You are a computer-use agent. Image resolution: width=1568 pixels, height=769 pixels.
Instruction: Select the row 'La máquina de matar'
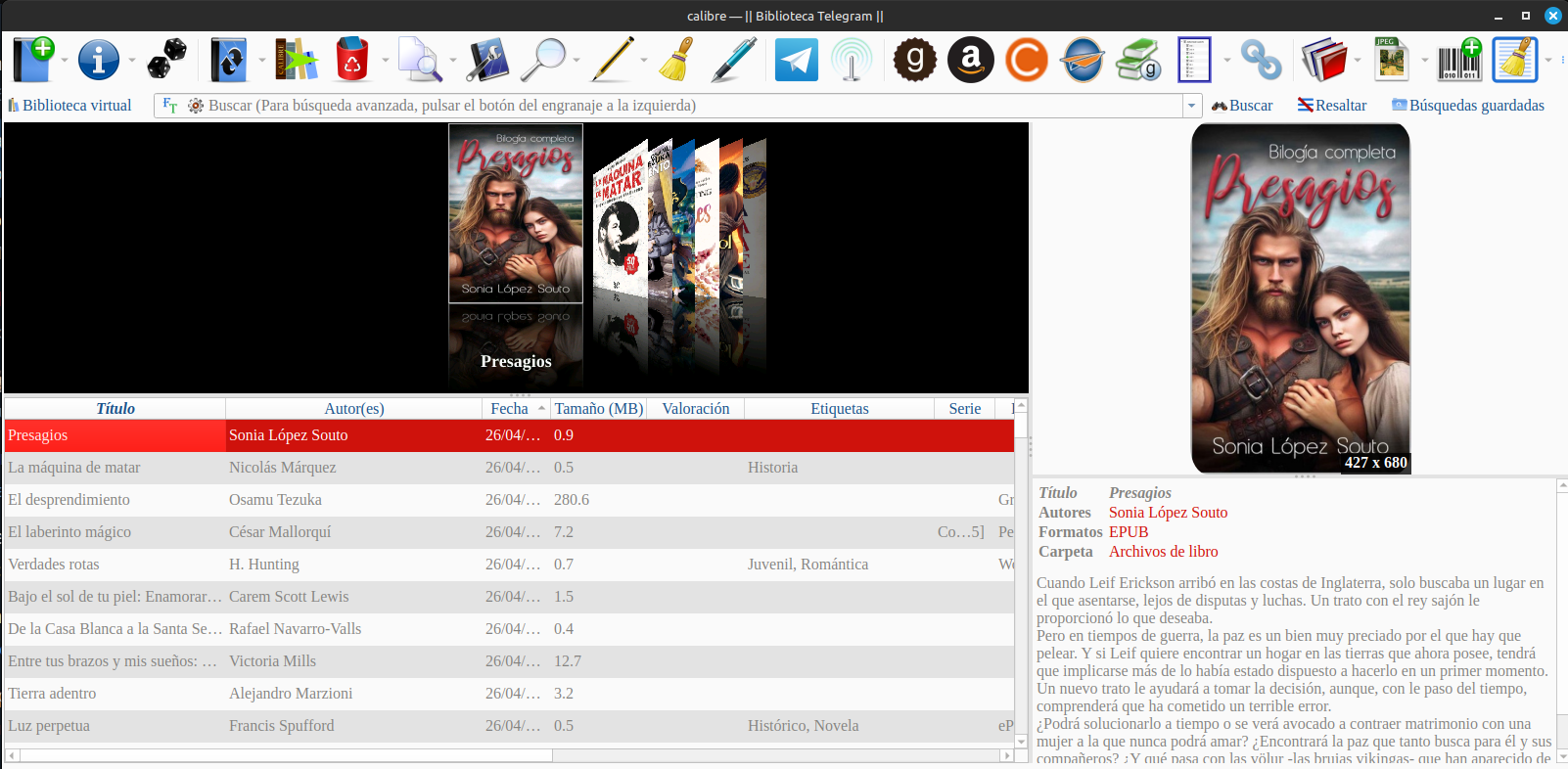pyautogui.click(x=509, y=468)
